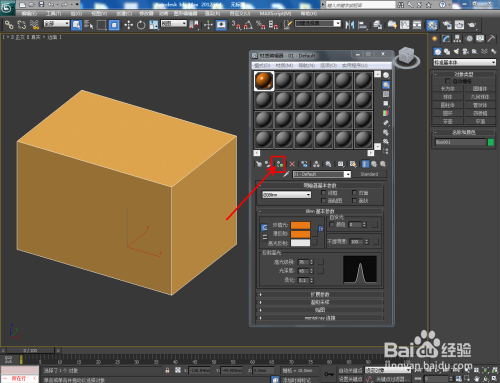Screen dimensions: 500x383
Task: Click Put Material to Scene icon
Action: tap(268, 164)
